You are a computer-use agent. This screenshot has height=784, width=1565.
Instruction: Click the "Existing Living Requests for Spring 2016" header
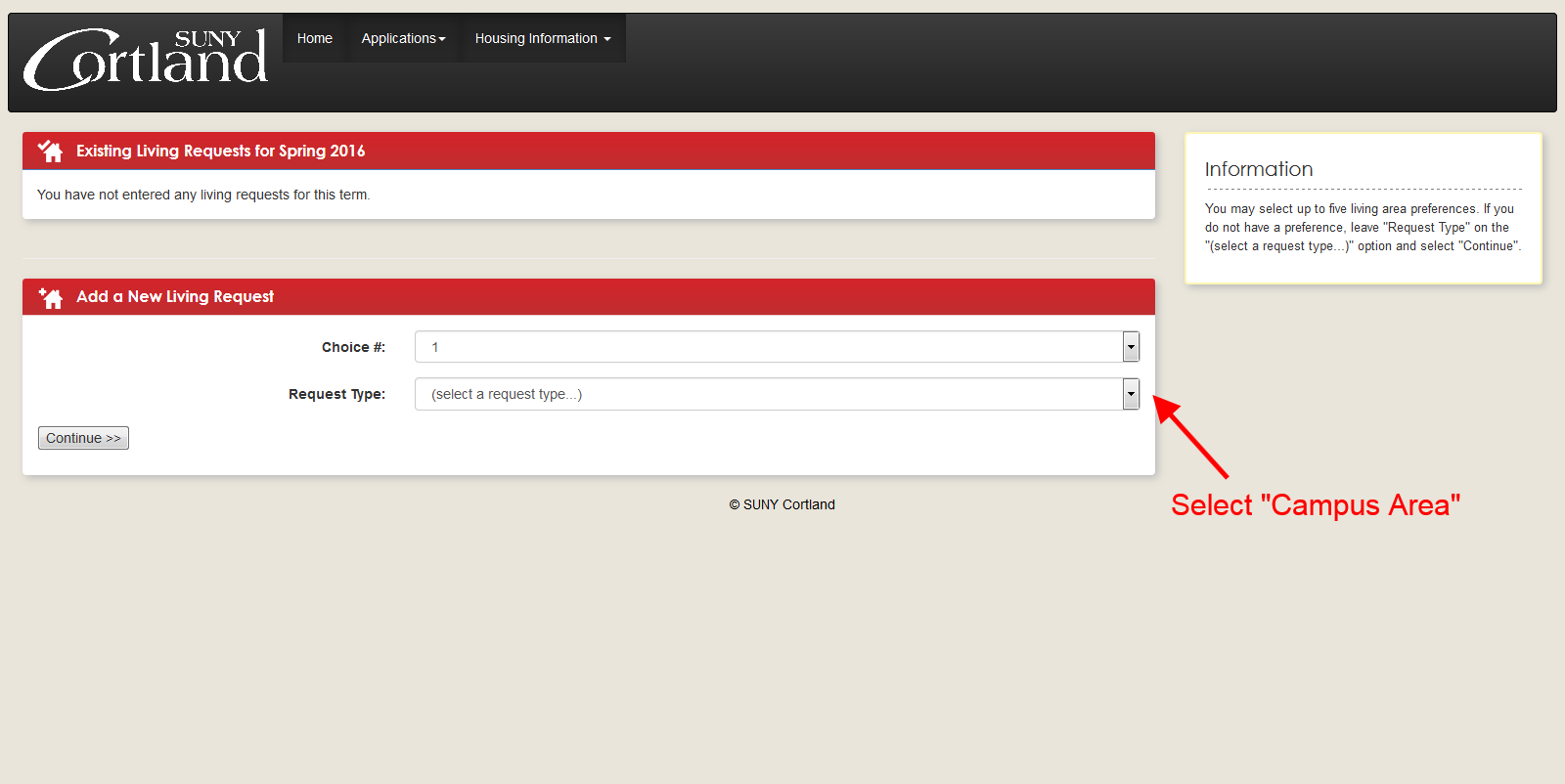click(x=220, y=152)
